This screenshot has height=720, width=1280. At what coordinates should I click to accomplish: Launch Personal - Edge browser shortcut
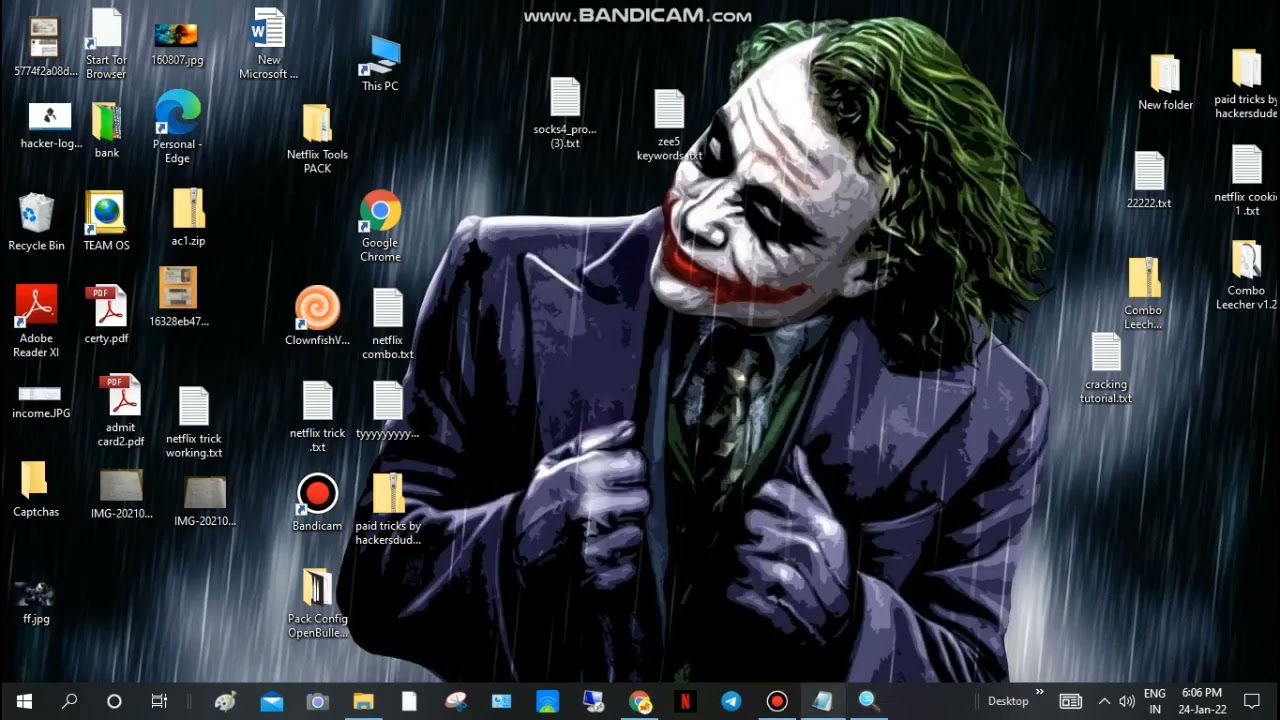click(177, 127)
